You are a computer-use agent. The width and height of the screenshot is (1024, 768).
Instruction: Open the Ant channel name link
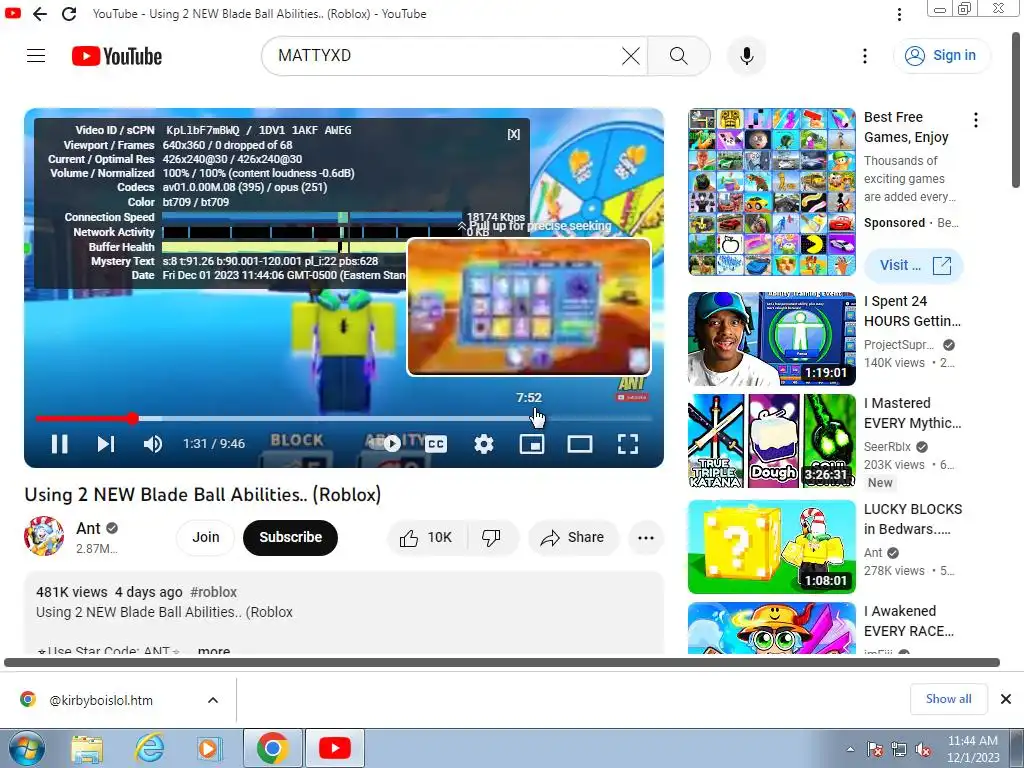88,528
